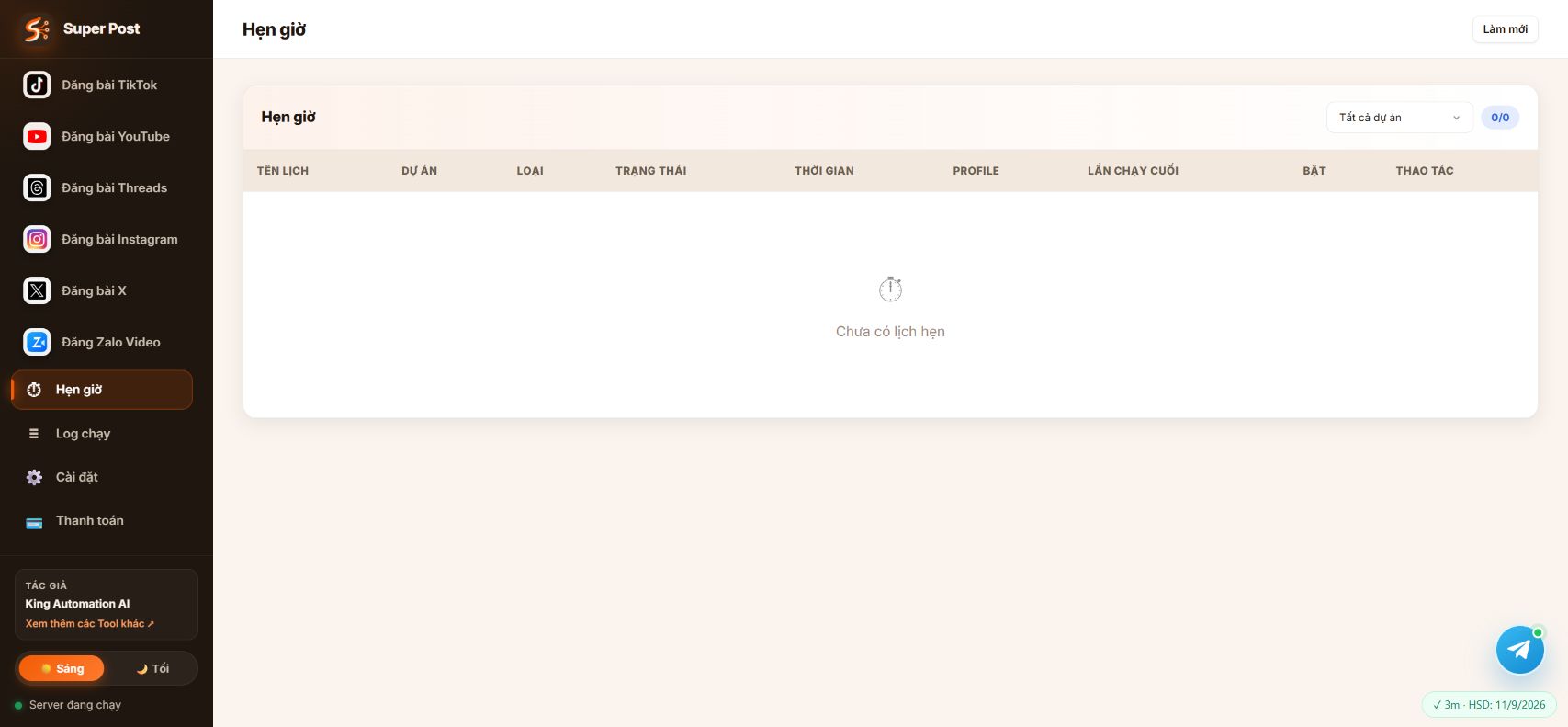Click the DỰ ÁN column header

pyautogui.click(x=419, y=171)
